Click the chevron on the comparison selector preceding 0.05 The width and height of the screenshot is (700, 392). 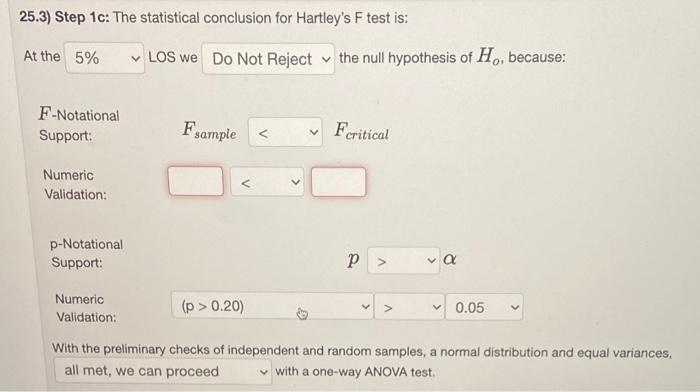click(x=437, y=307)
